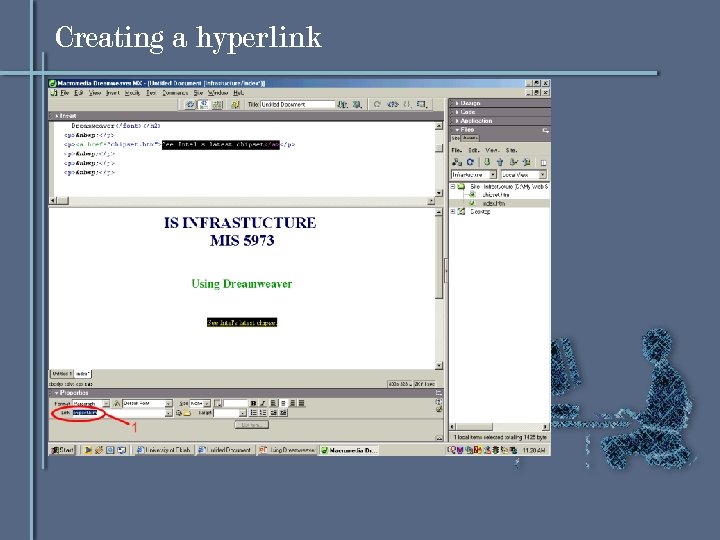Screen dimensions: 720x540
Task: Open the Insert menu in menu bar
Action: point(113,93)
